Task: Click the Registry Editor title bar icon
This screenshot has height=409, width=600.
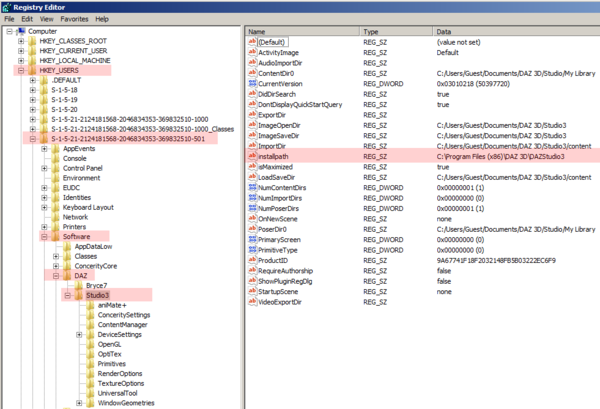Action: coord(7,7)
